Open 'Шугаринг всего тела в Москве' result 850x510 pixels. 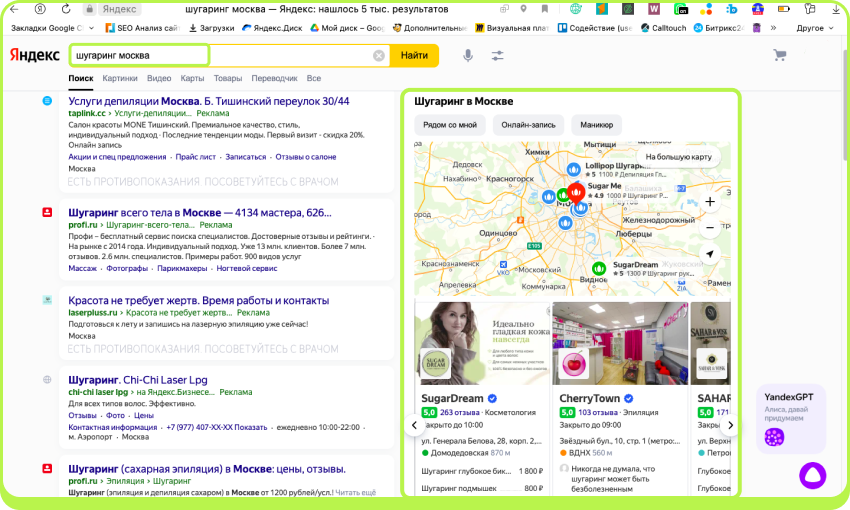[199, 213]
